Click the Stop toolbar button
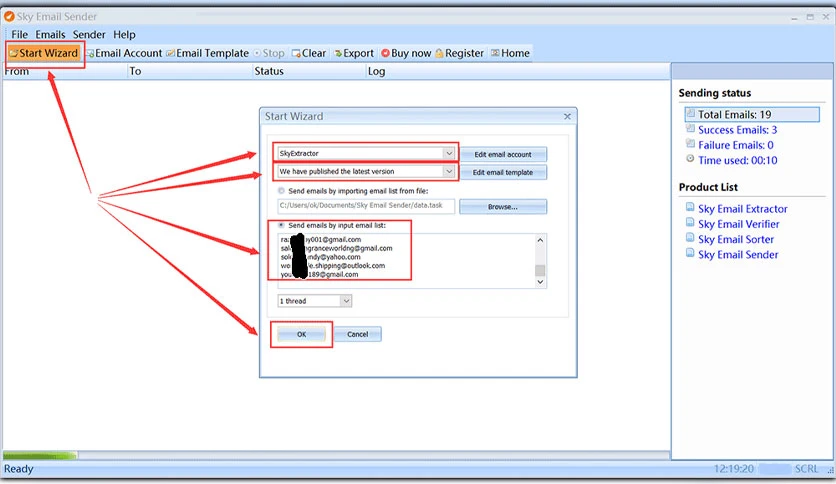 click(269, 53)
